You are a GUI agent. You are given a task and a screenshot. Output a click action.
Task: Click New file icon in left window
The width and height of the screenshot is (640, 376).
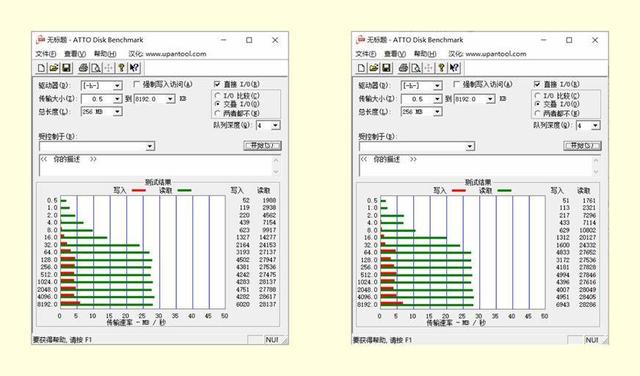click(x=41, y=68)
